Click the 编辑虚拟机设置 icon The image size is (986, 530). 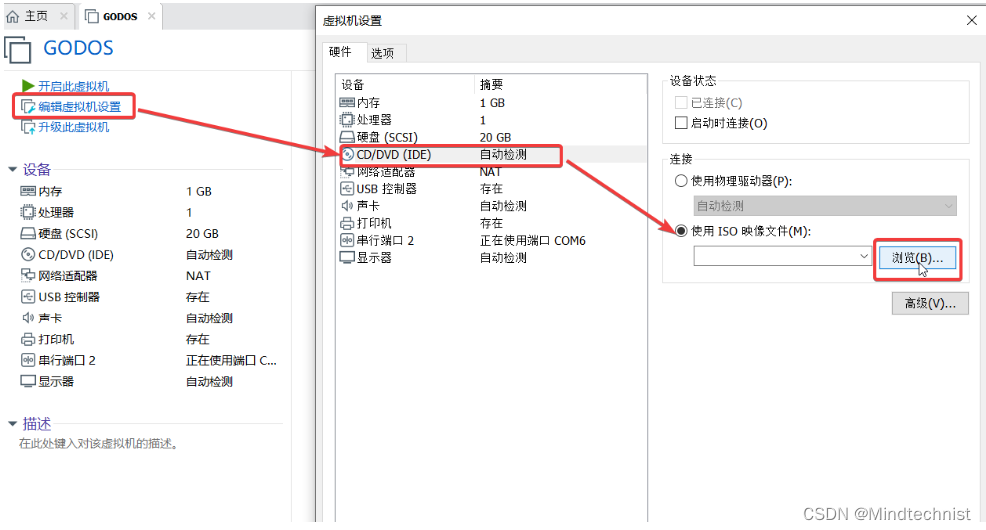[28, 106]
